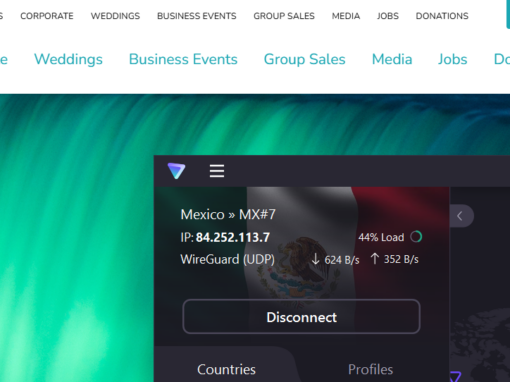Open the Corporate top menu item
The image size is (510, 382).
pyautogui.click(x=47, y=16)
